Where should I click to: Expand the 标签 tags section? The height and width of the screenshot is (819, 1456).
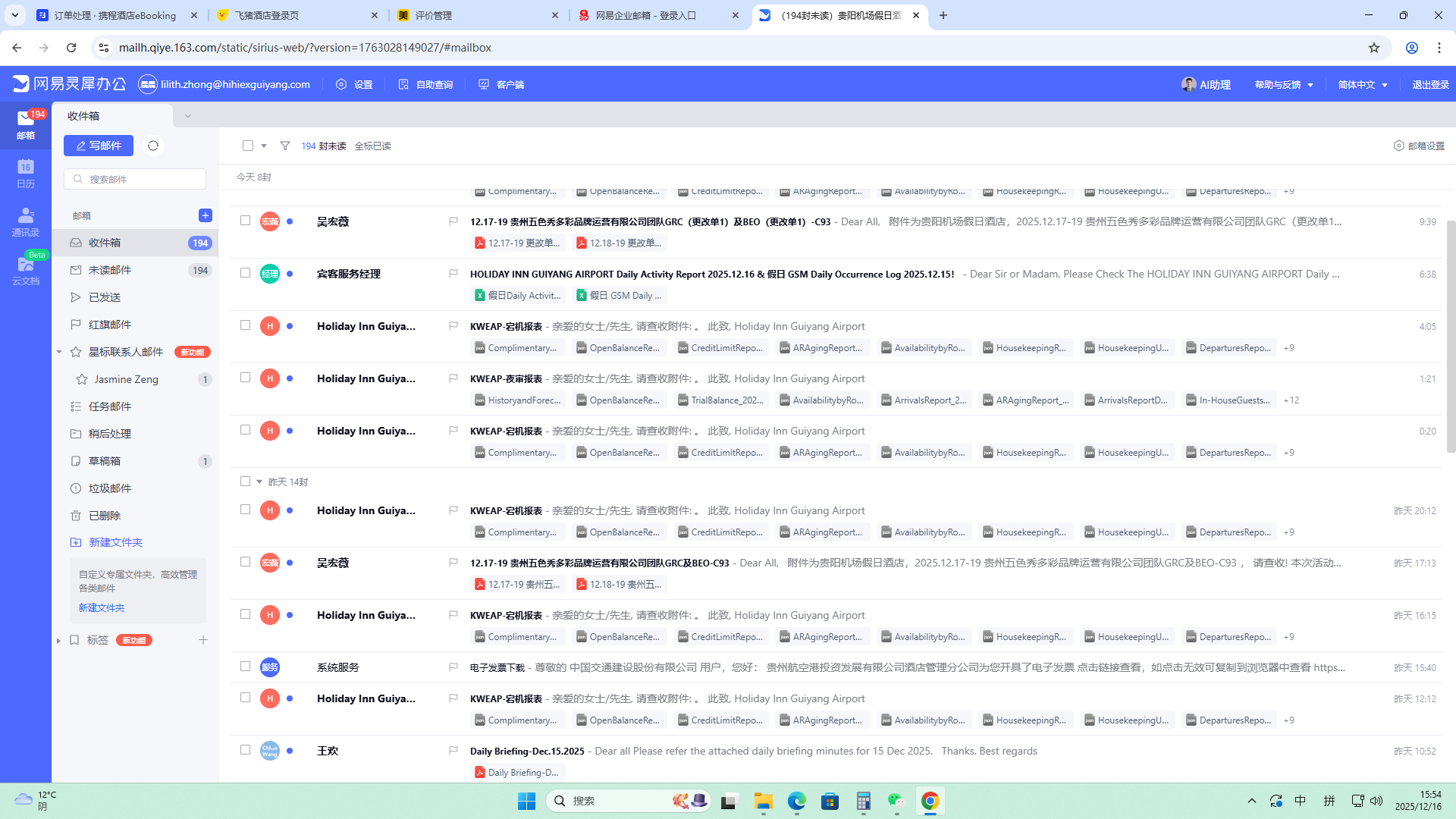click(x=58, y=641)
